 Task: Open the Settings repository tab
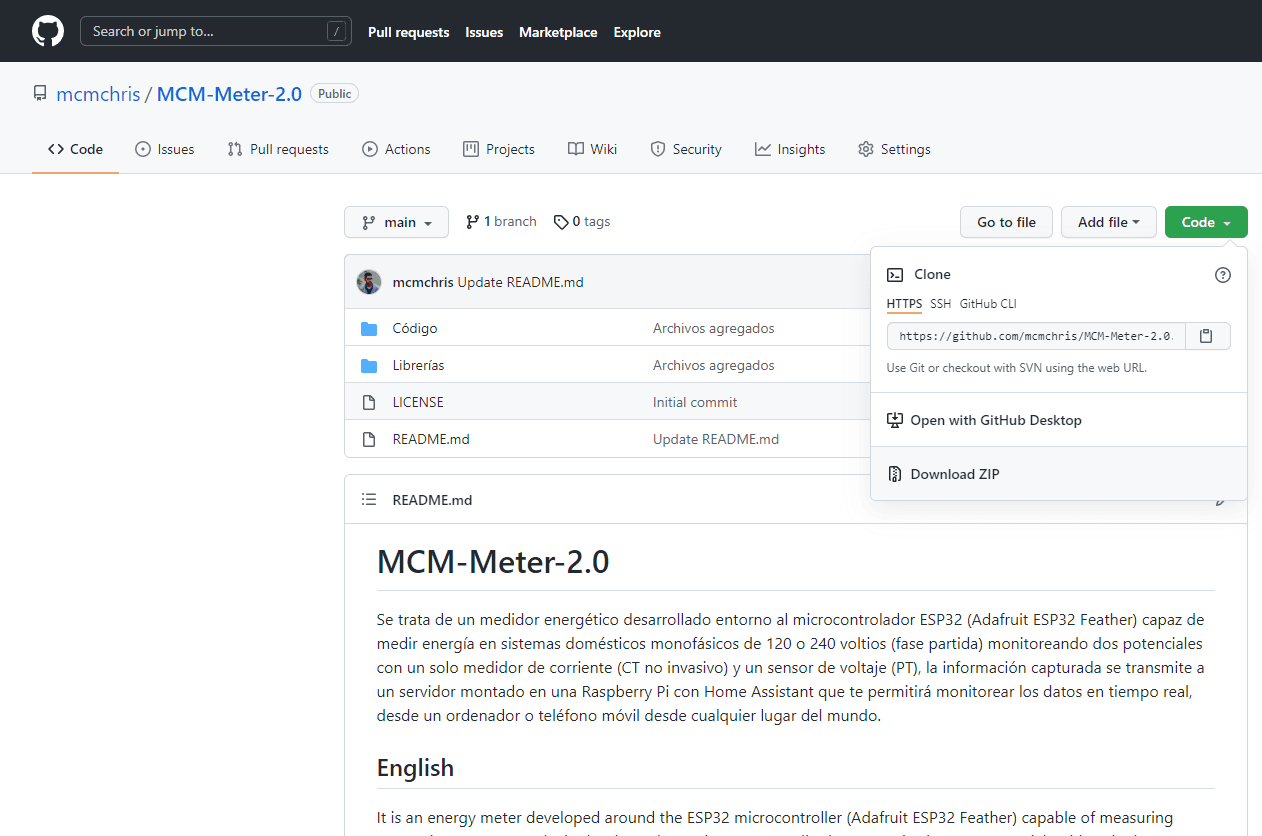(x=894, y=149)
